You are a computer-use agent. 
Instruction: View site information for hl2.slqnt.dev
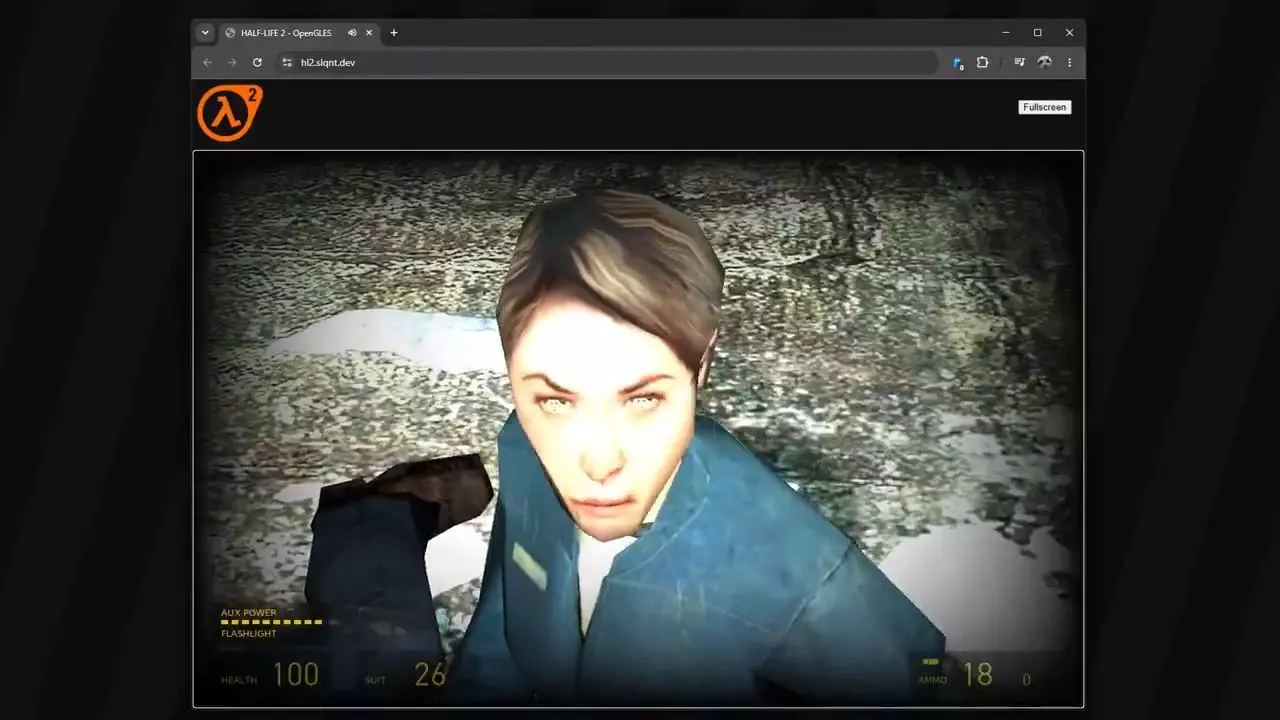(x=287, y=62)
